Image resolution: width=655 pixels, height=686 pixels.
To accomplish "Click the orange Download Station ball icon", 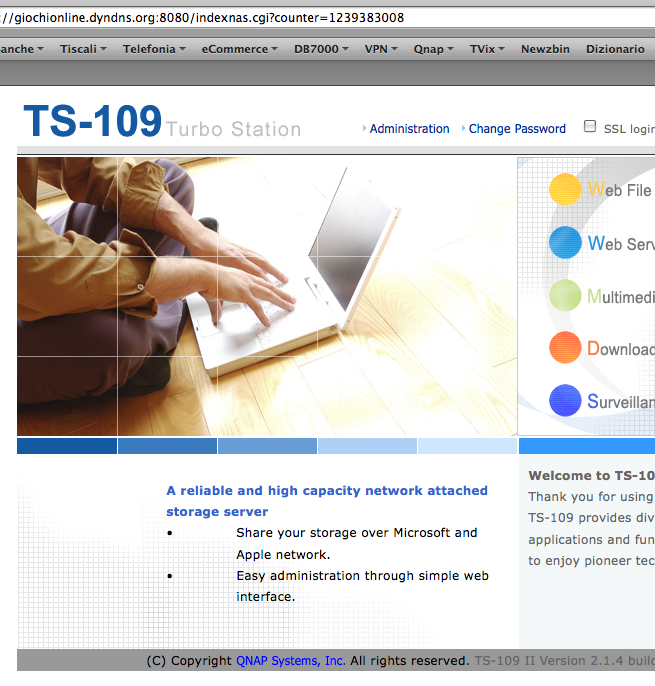I will click(565, 348).
